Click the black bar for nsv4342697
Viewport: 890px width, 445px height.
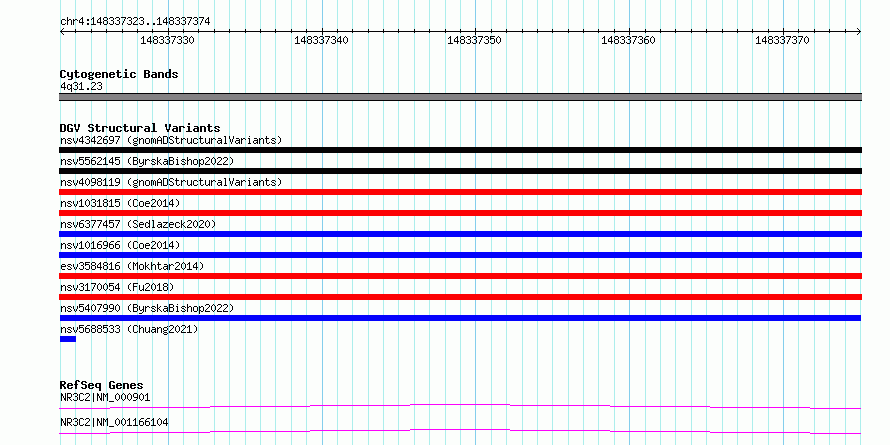[460, 150]
